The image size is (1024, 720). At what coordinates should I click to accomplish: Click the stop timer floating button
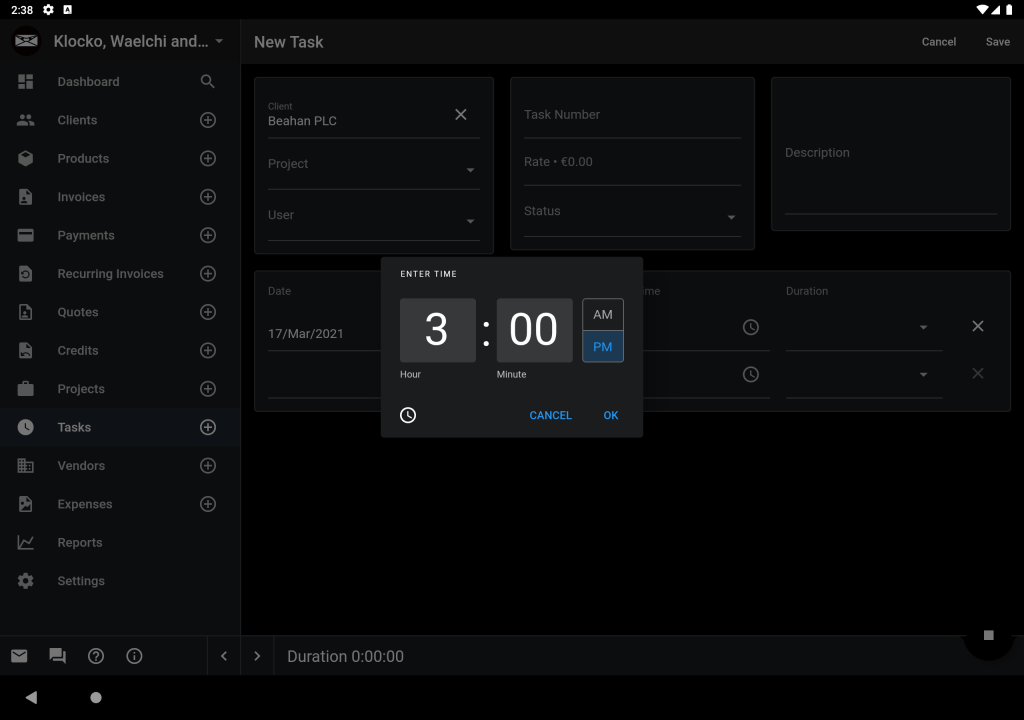click(x=988, y=635)
